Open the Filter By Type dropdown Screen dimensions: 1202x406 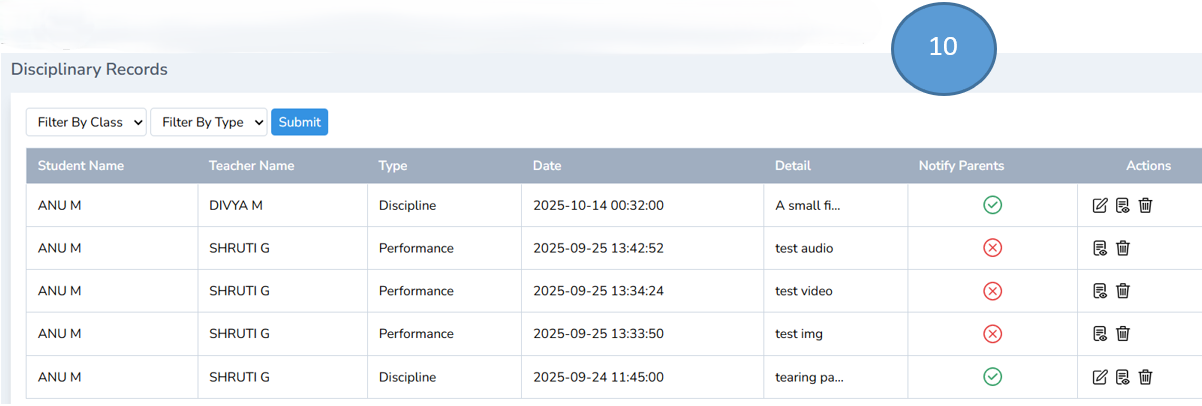208,122
